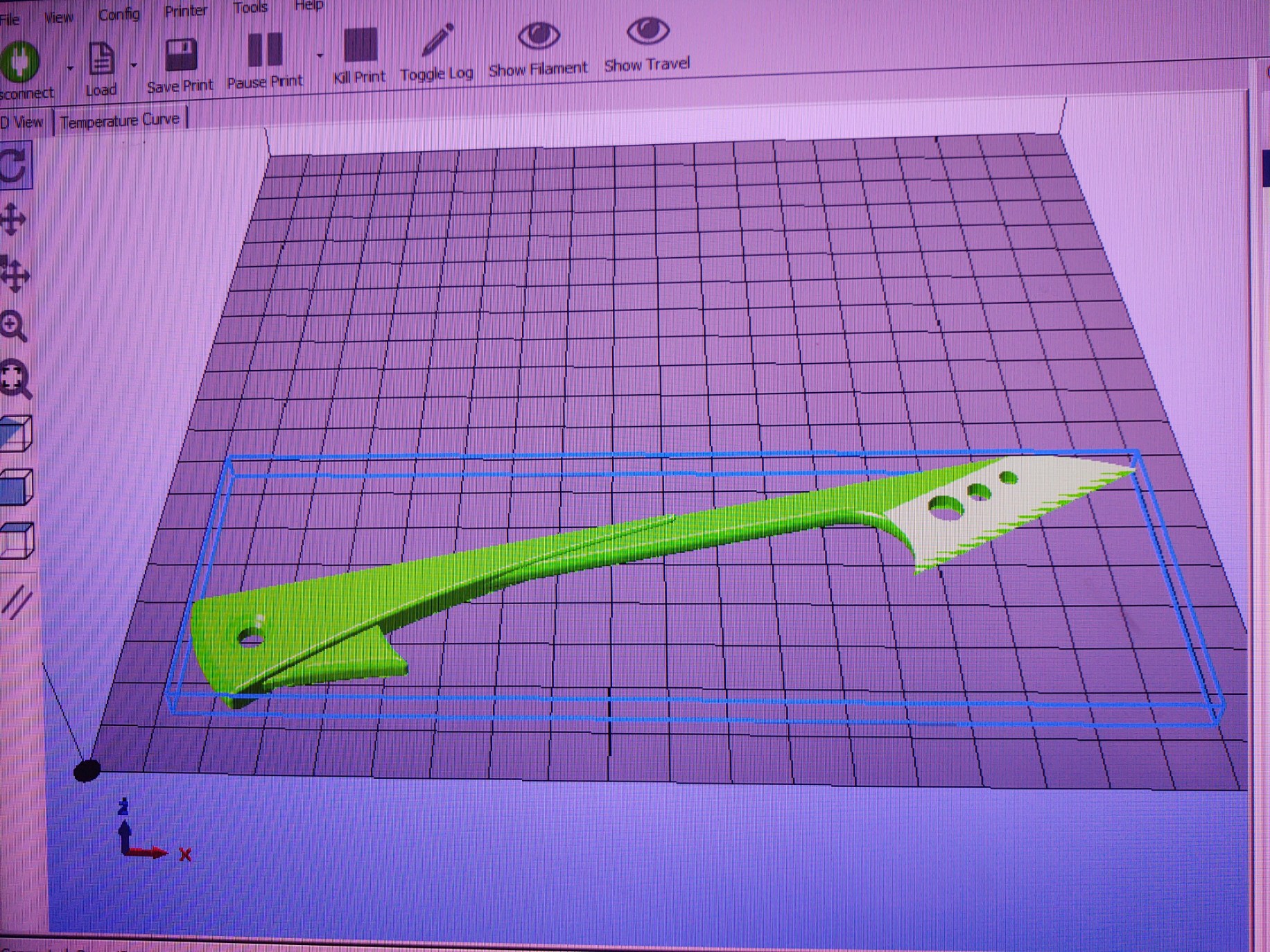Switch to the Temperature Curve tab
Image resolution: width=1270 pixels, height=952 pixels.
tap(121, 120)
